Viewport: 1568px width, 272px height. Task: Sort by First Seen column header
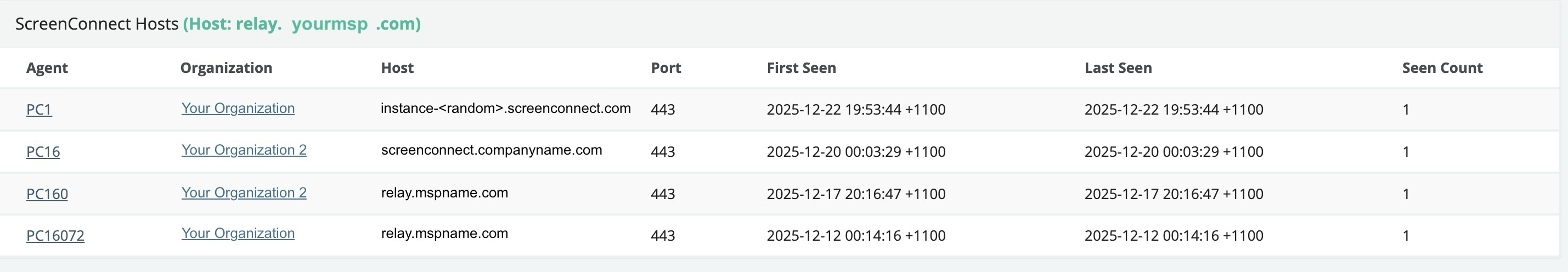click(801, 68)
